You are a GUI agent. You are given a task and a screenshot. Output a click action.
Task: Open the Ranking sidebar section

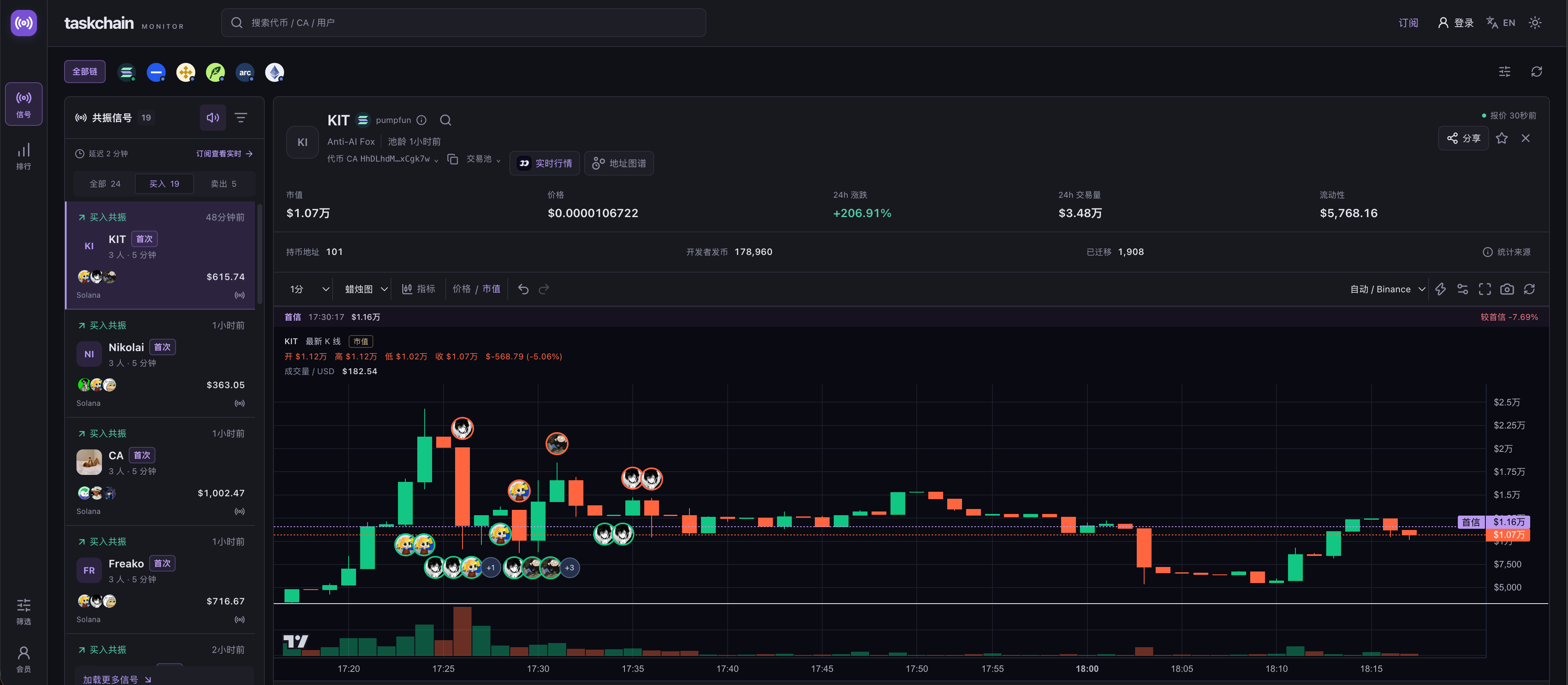(24, 156)
